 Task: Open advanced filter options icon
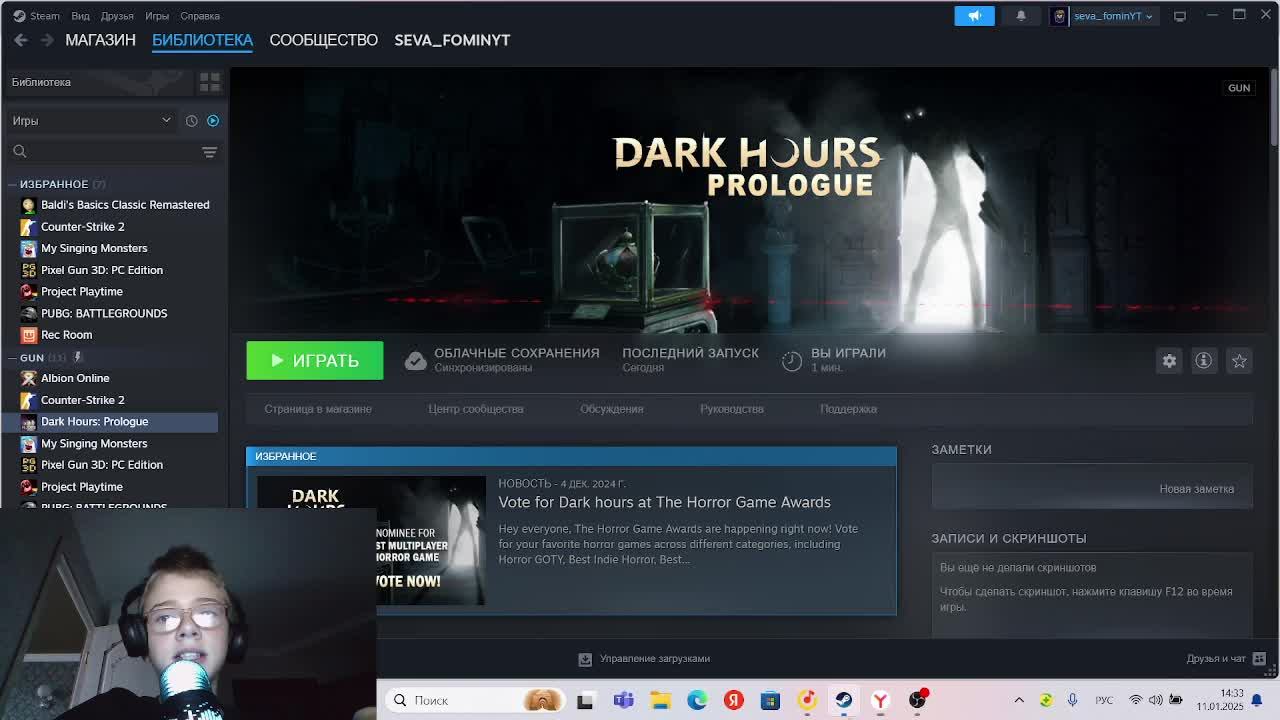(x=209, y=152)
